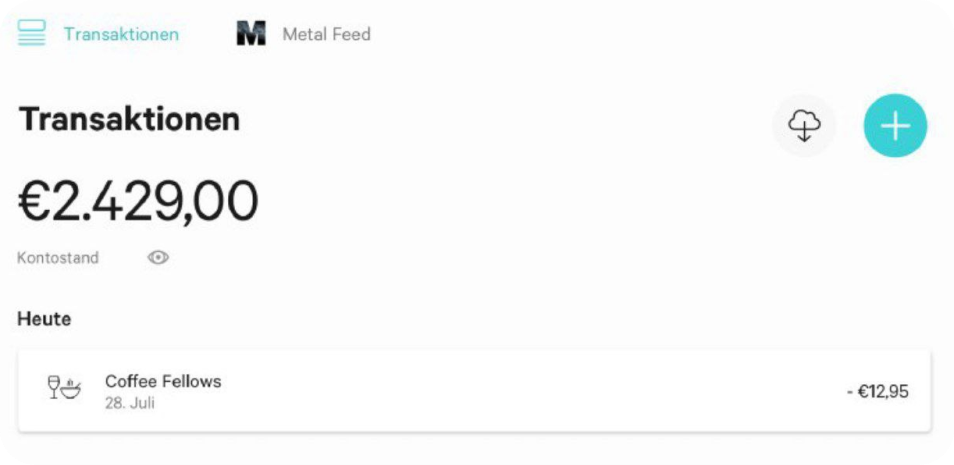Click the white plus sign in the teal circle
Viewport: 954px width, 465px height.
click(895, 126)
